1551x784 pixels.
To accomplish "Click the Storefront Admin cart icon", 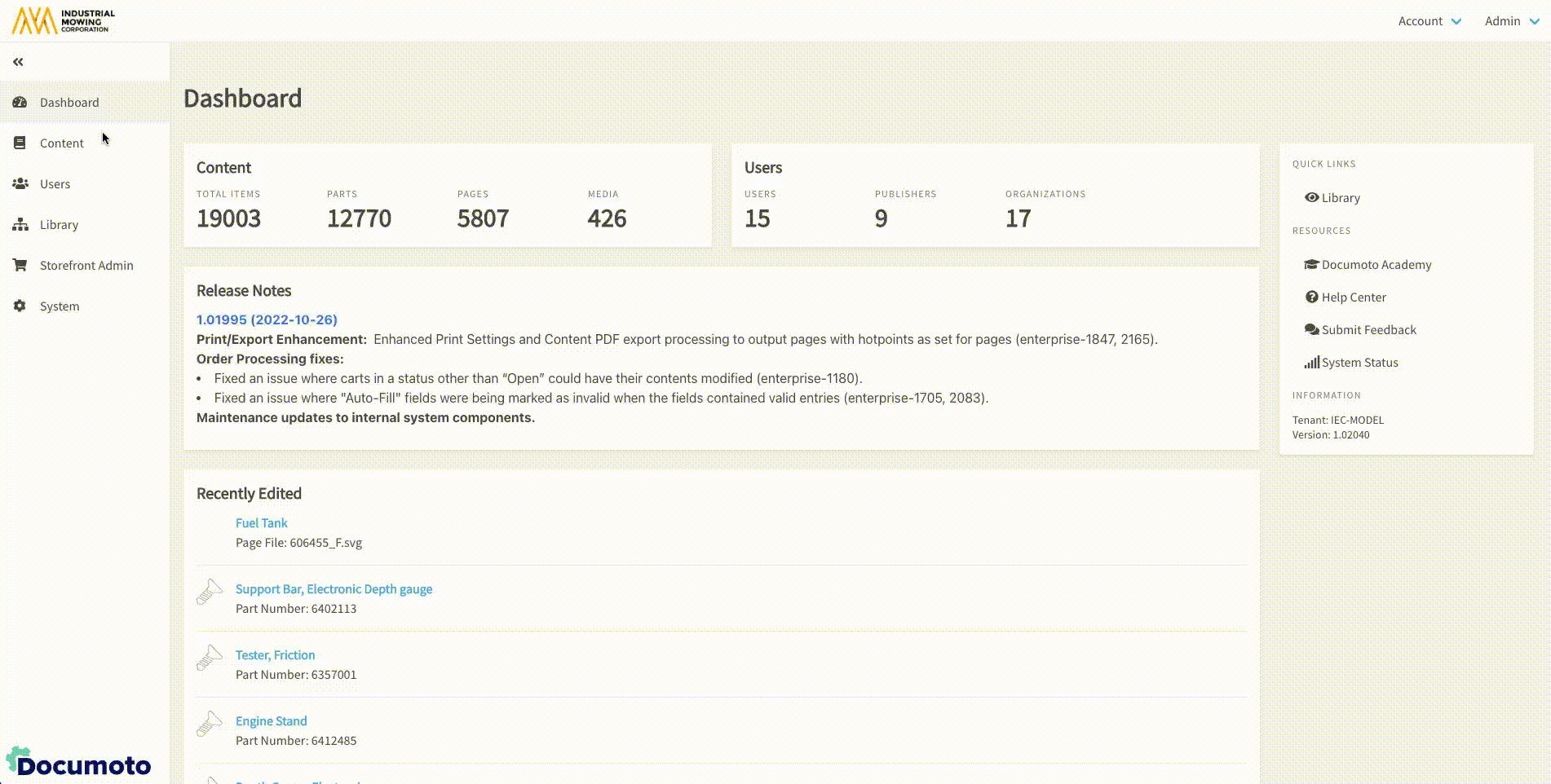I will click(20, 266).
